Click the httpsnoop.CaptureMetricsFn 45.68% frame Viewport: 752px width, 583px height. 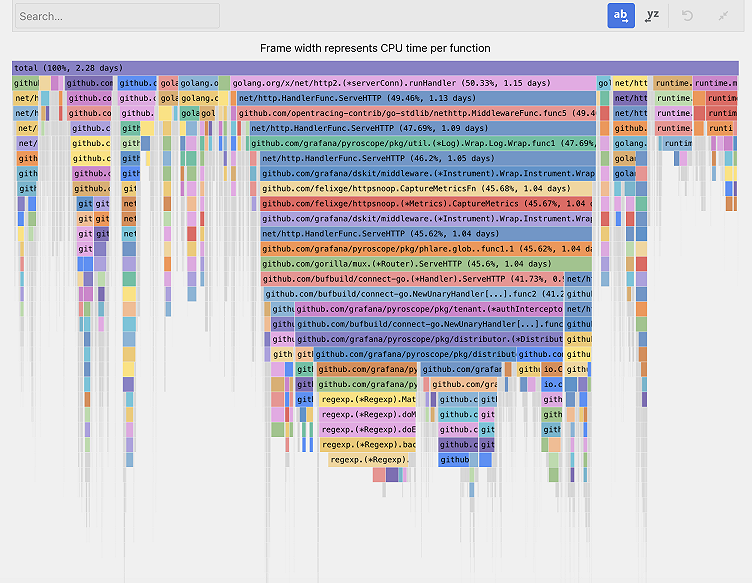pyautogui.click(x=426, y=188)
